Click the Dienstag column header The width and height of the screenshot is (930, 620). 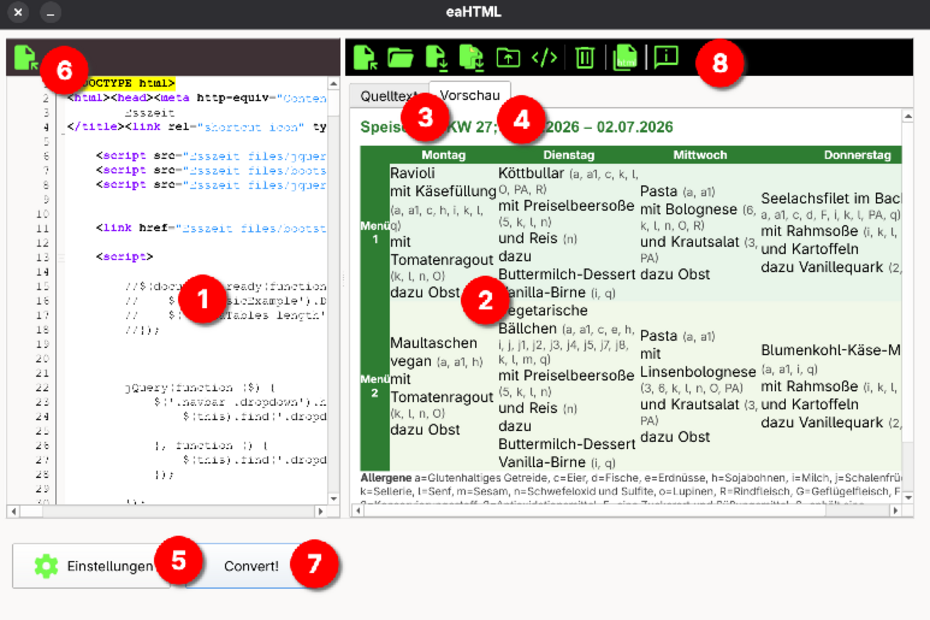568,155
